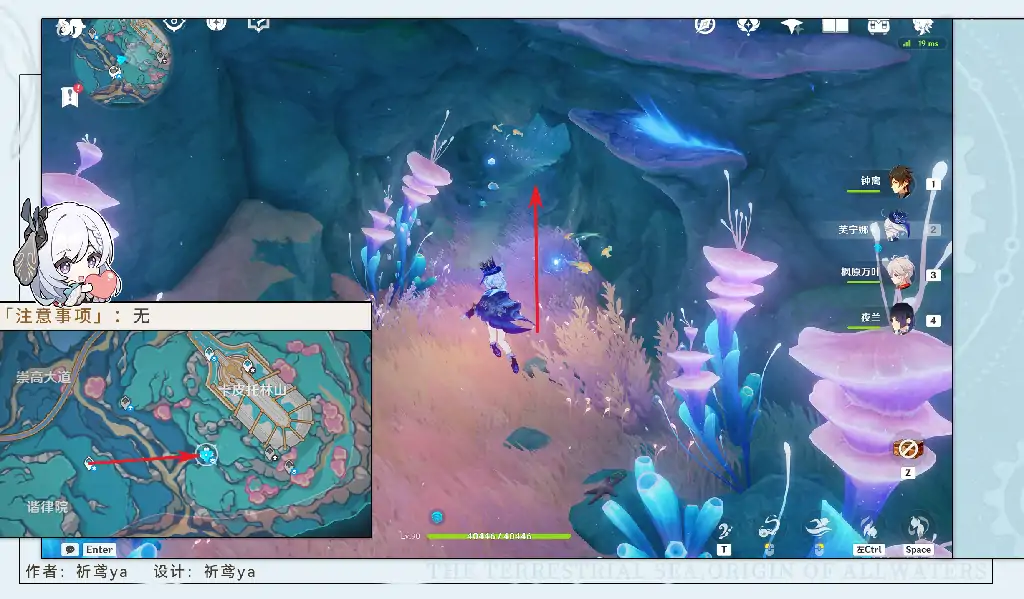Image resolution: width=1024 pixels, height=599 pixels.
Task: Open the quest log icon with red alert
Action: click(x=71, y=95)
